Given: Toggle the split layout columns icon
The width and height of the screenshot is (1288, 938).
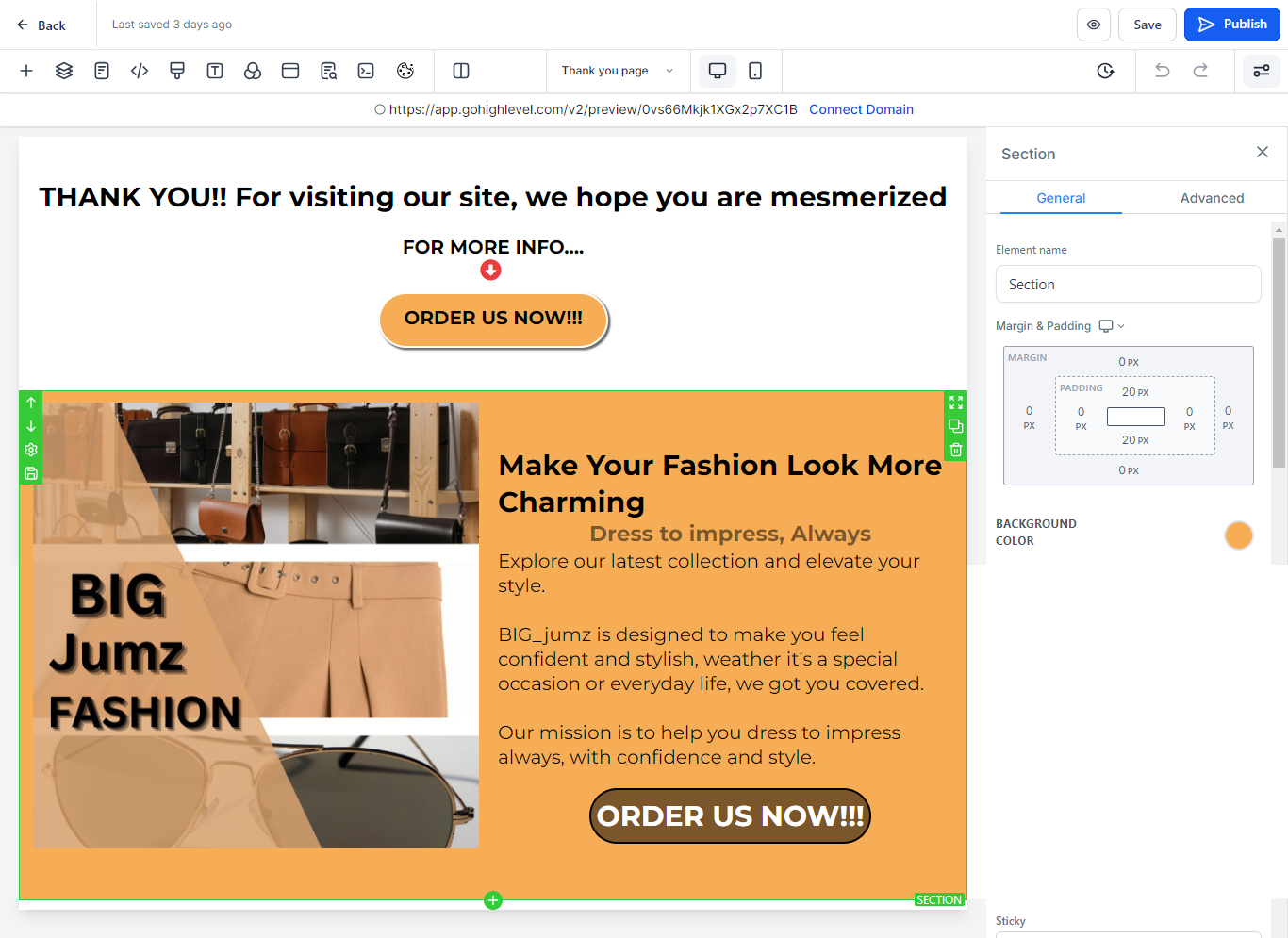Looking at the screenshot, I should pos(461,71).
